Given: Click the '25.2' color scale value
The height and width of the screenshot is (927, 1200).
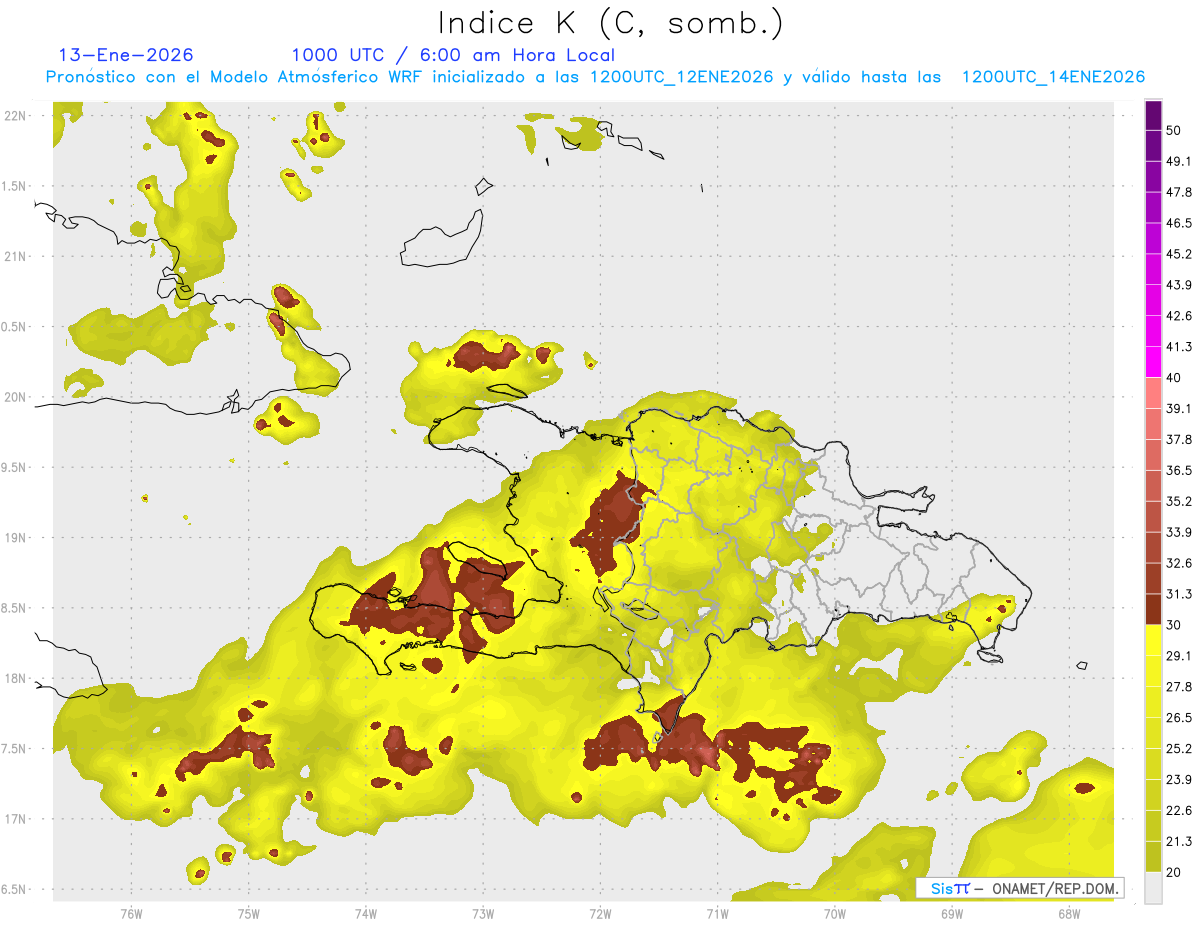Looking at the screenshot, I should coord(1179,749).
